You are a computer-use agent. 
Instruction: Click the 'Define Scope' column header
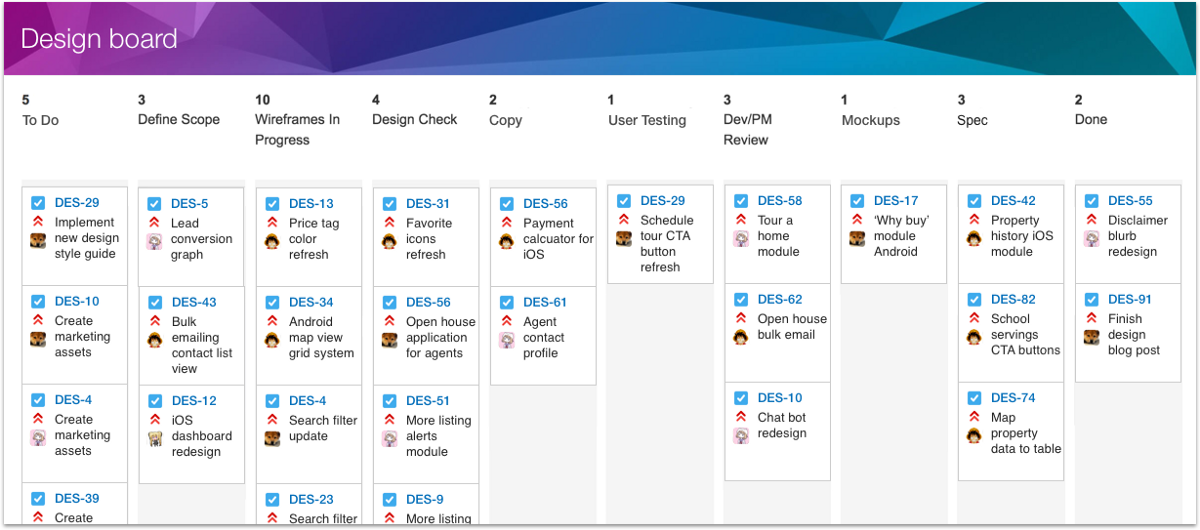179,119
